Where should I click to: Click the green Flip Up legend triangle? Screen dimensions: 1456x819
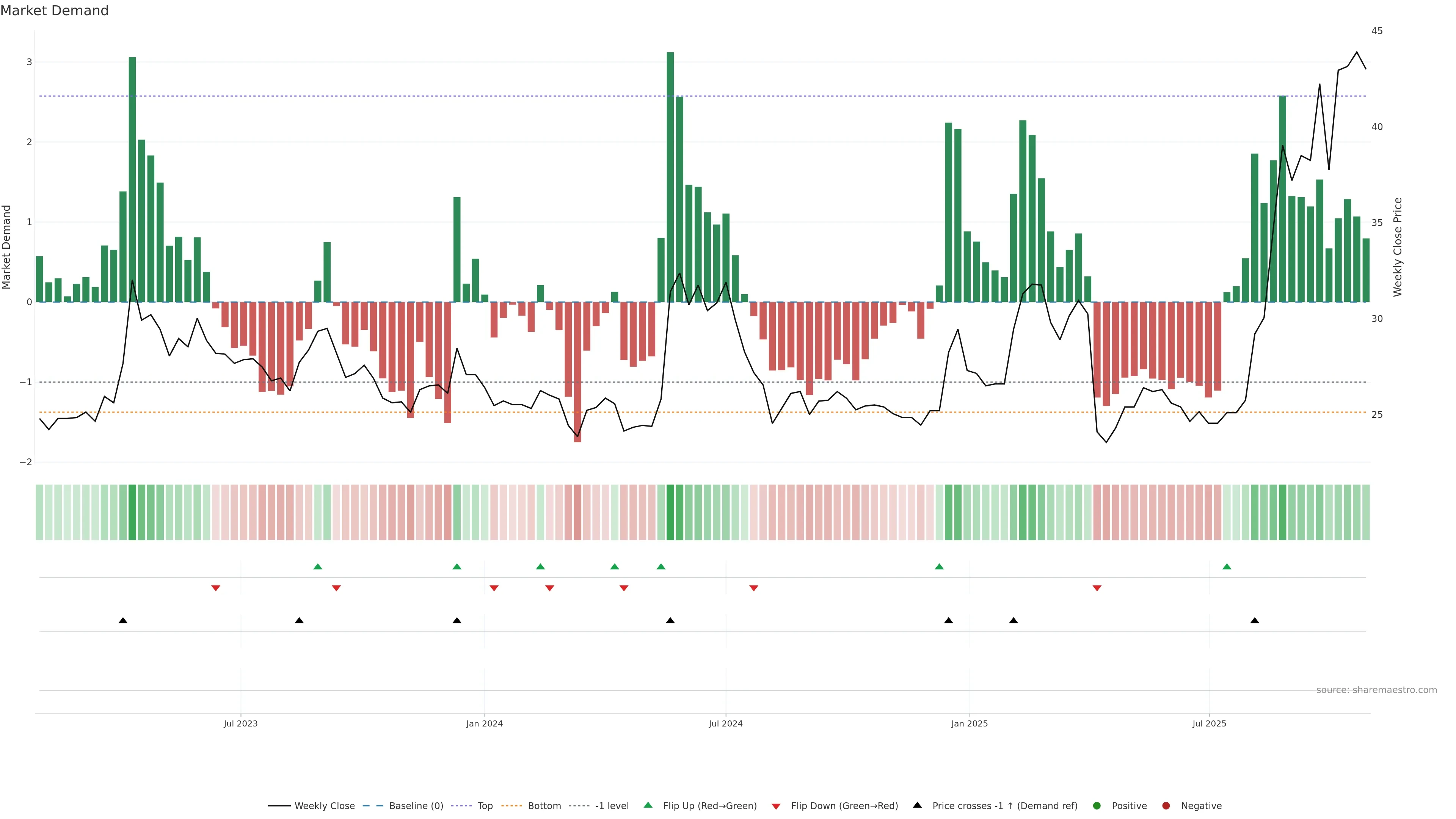[648, 805]
